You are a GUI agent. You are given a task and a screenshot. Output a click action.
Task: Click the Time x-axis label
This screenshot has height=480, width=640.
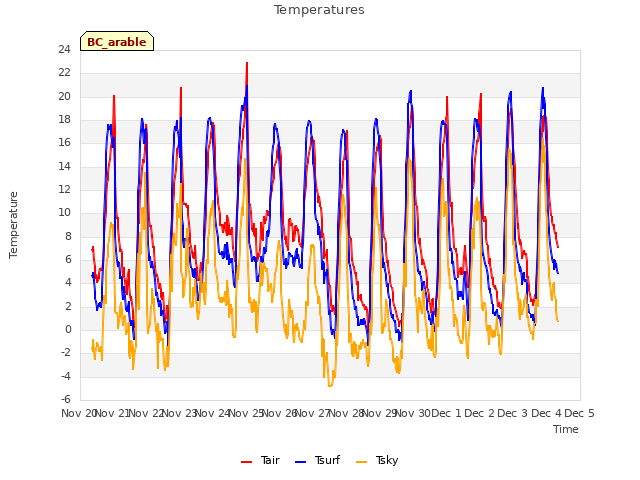click(566, 429)
